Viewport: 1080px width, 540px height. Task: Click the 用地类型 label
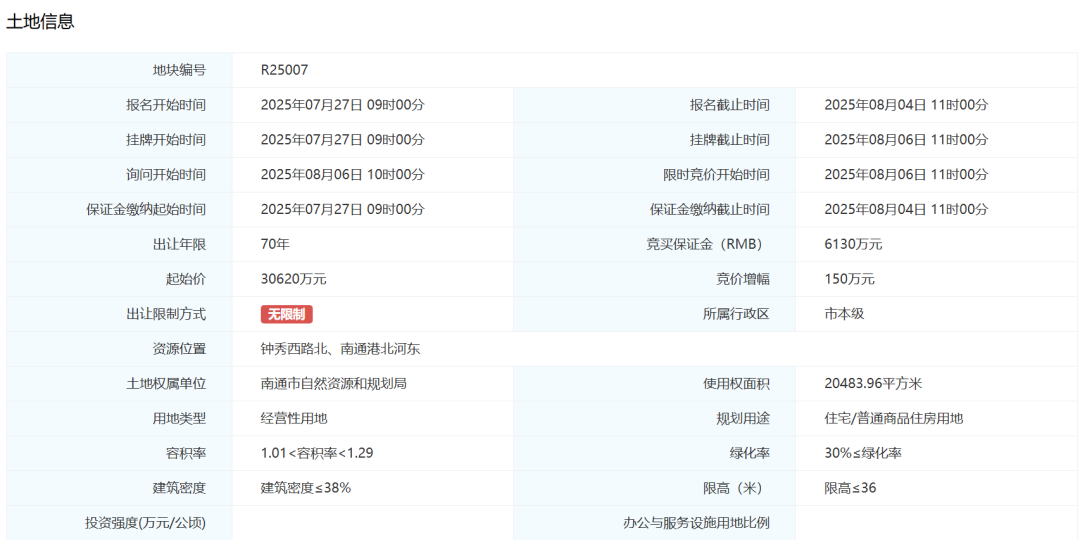tap(179, 418)
